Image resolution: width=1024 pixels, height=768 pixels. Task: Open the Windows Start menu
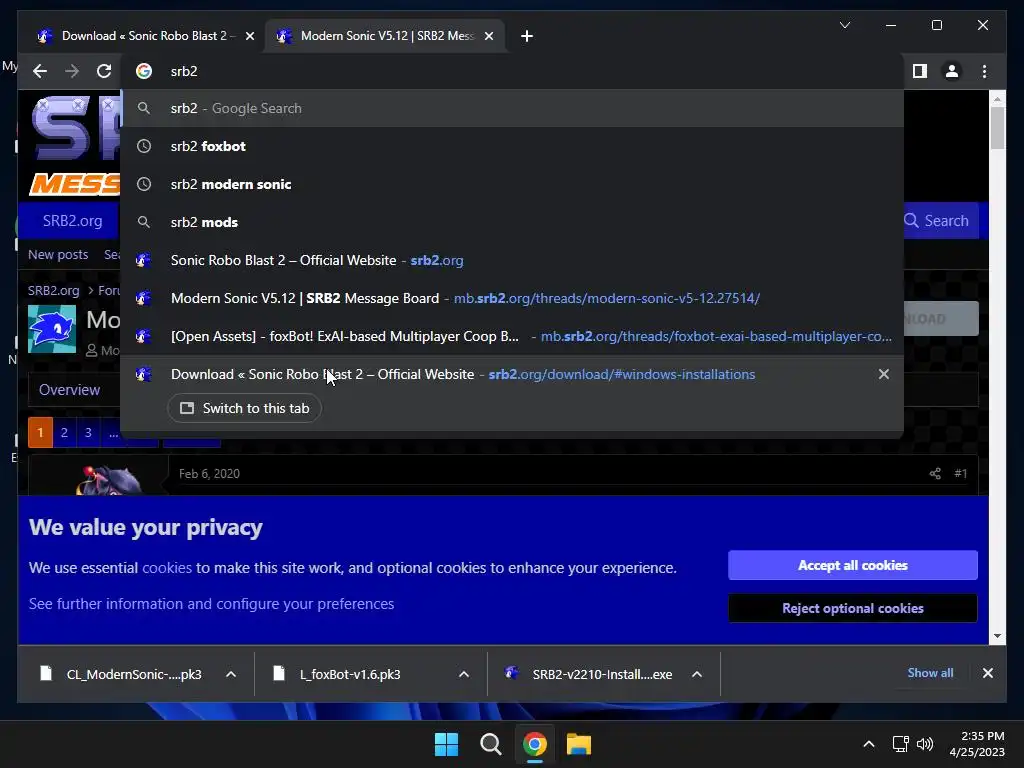(447, 744)
